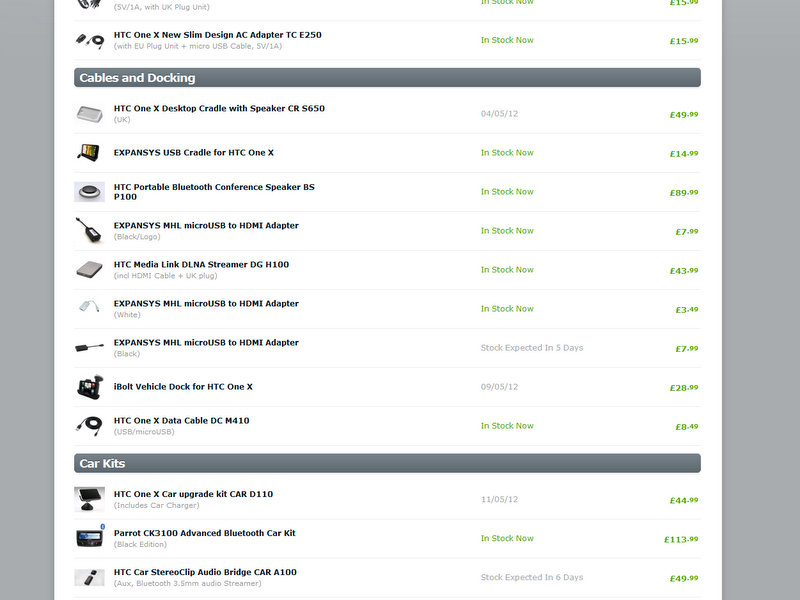Click the £49.99 Car StereoClip price
Viewport: 800px width, 600px height.
pos(684,578)
